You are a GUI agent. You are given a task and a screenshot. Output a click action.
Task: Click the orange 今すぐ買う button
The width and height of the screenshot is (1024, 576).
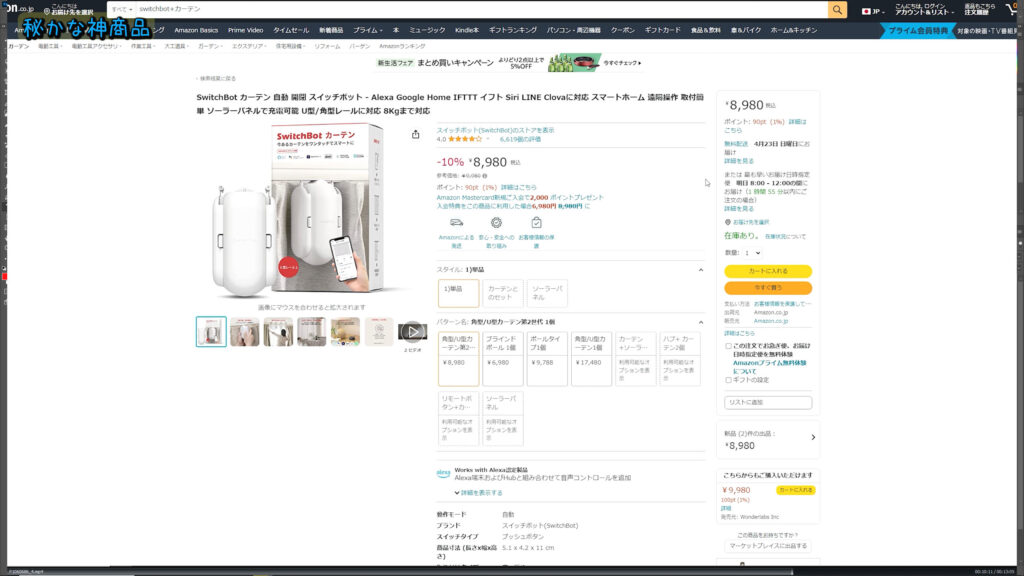click(x=768, y=288)
